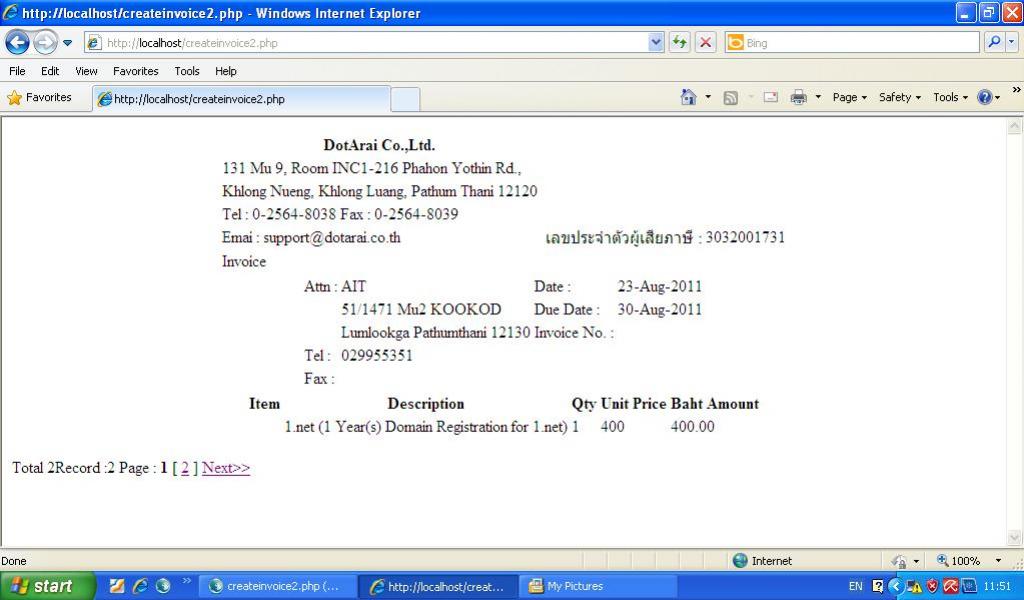The width and height of the screenshot is (1024, 600).
Task: Open the File menu
Action: (x=18, y=71)
